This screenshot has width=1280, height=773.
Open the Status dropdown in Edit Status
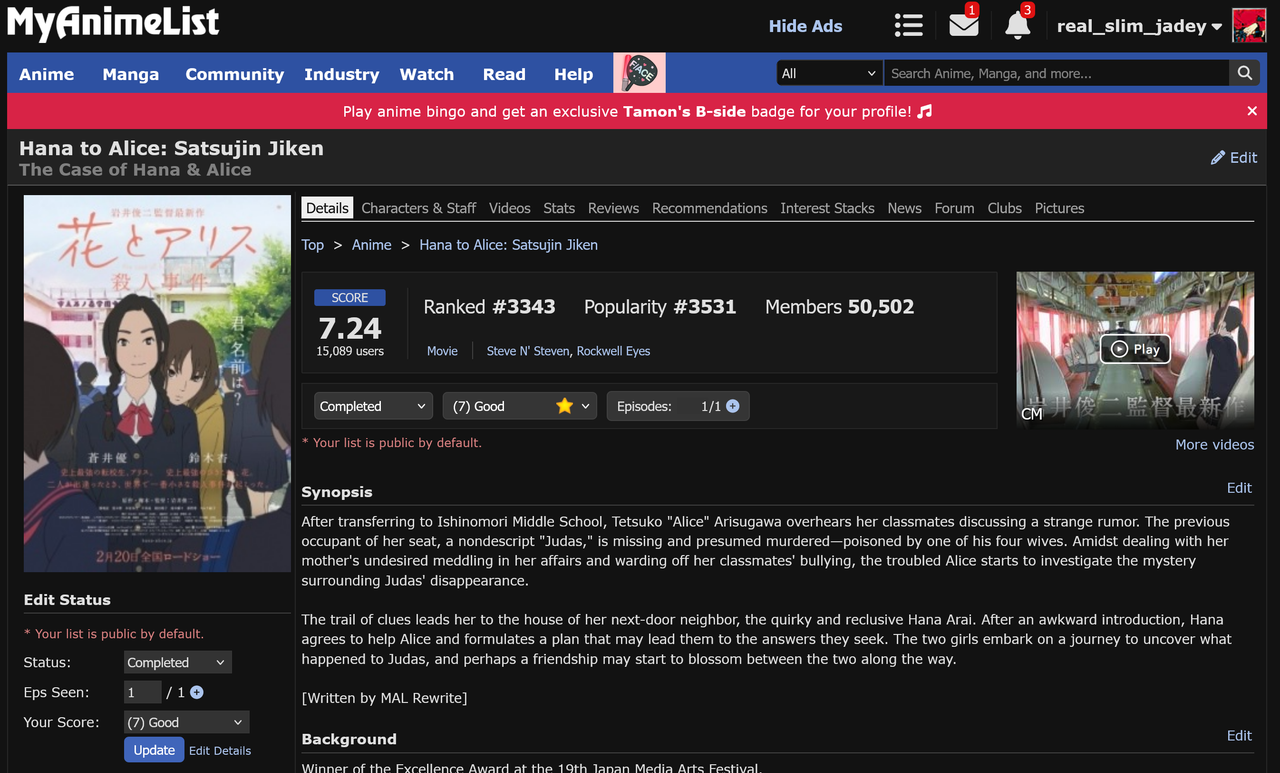[178, 662]
